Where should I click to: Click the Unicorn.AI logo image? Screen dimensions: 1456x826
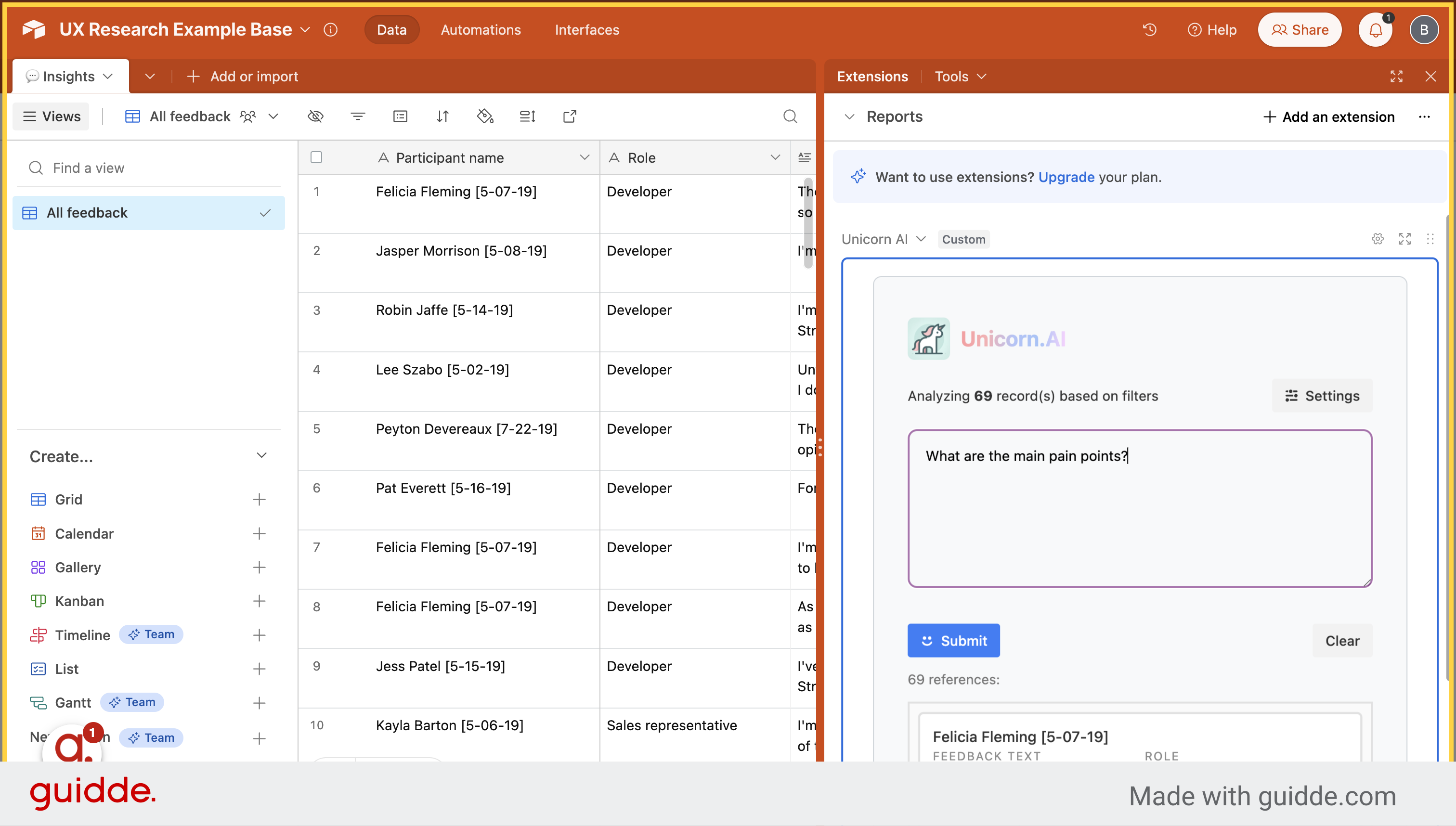click(928, 339)
